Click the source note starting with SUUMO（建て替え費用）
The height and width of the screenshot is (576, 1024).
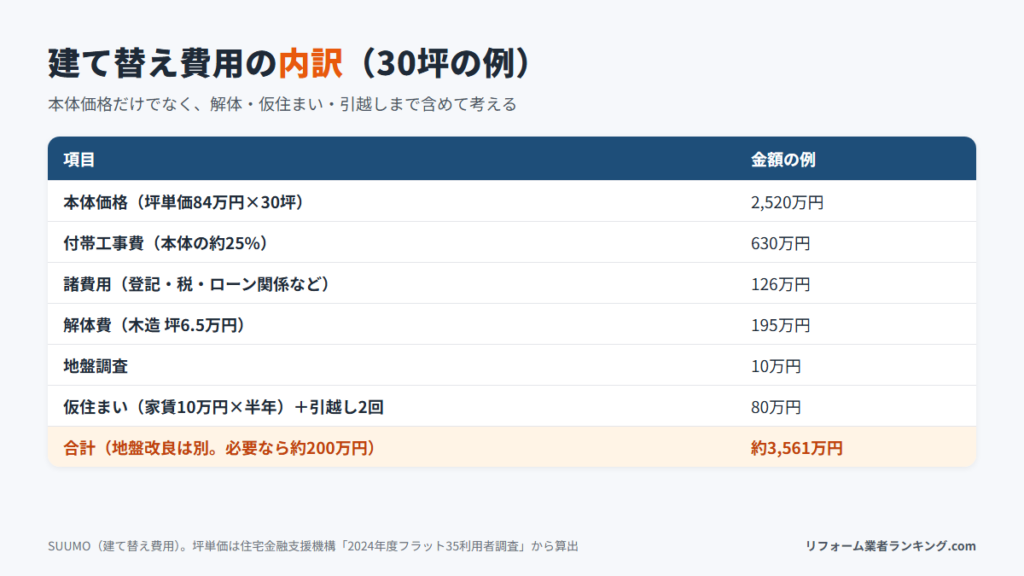[313, 546]
